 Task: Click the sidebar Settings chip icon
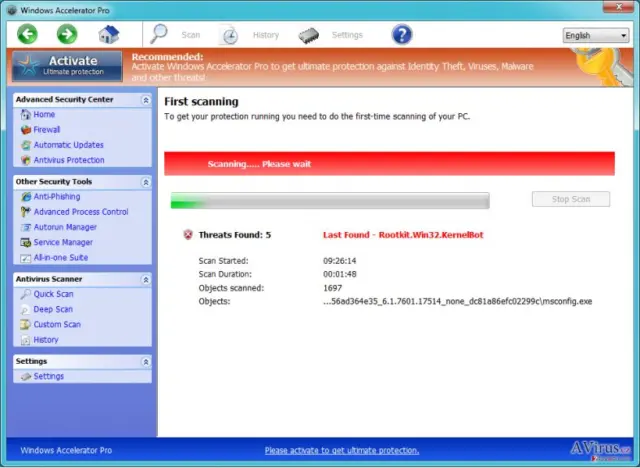26,377
